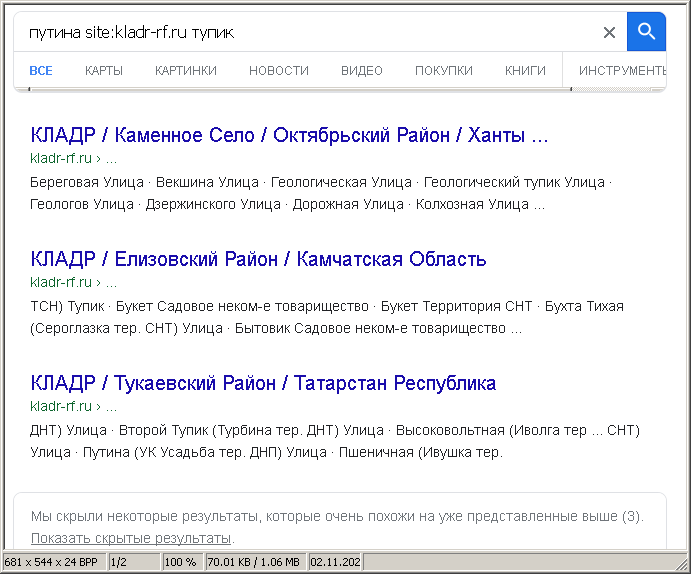The image size is (691, 574).
Task: Switch to the КАРТЫ tab
Action: (x=104, y=70)
